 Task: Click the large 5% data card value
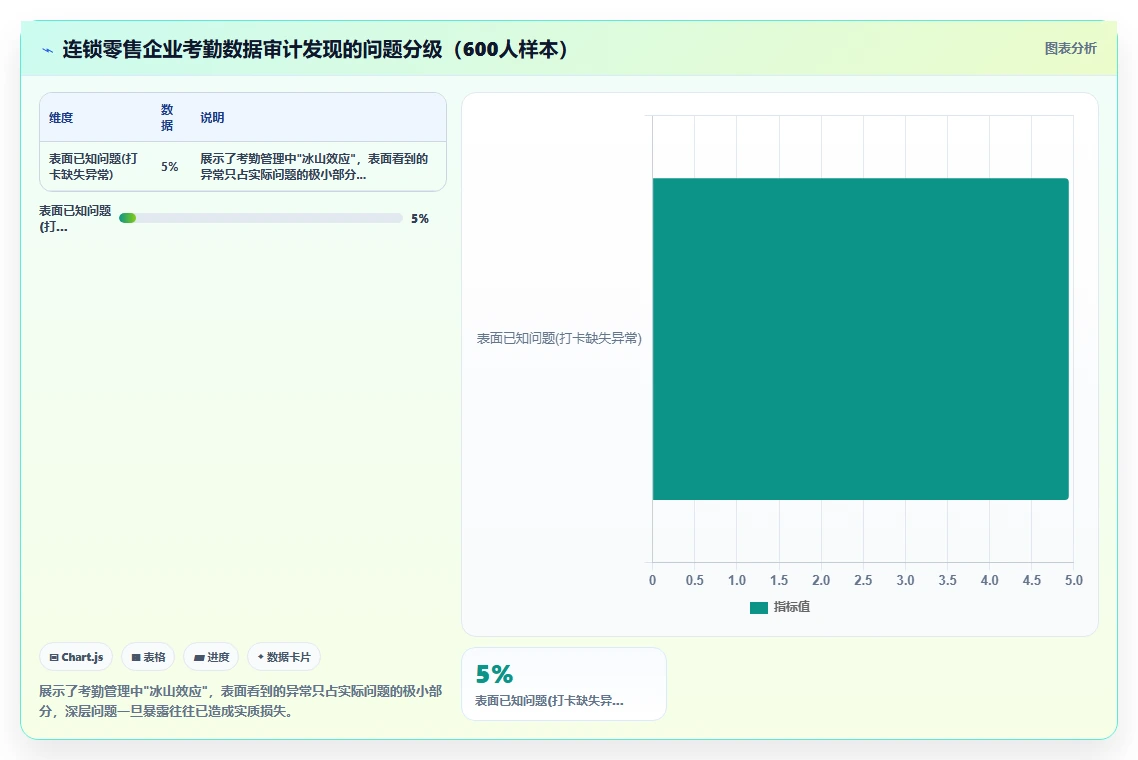494,674
